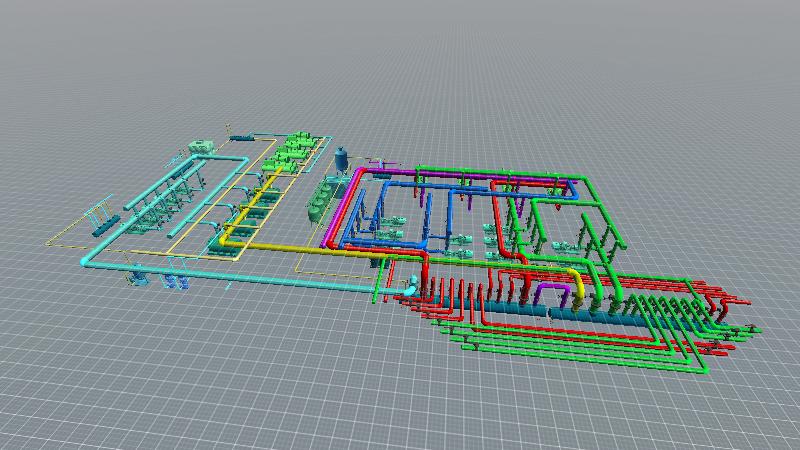This screenshot has height=450, width=800.
Task: Select the yellow curved elbow pipe
Action: click(x=577, y=281)
